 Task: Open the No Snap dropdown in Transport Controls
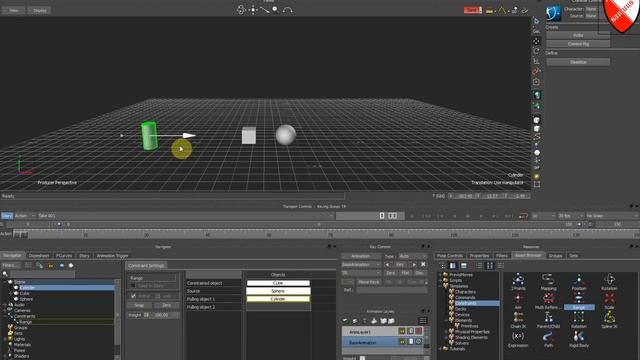(611, 216)
